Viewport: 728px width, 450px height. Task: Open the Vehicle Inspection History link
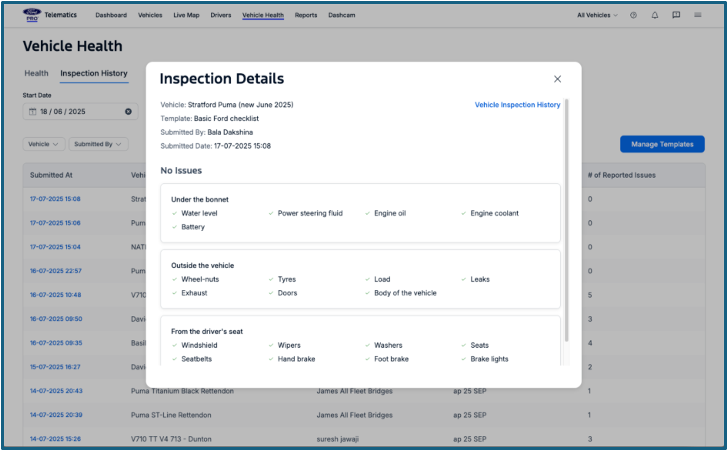point(517,105)
